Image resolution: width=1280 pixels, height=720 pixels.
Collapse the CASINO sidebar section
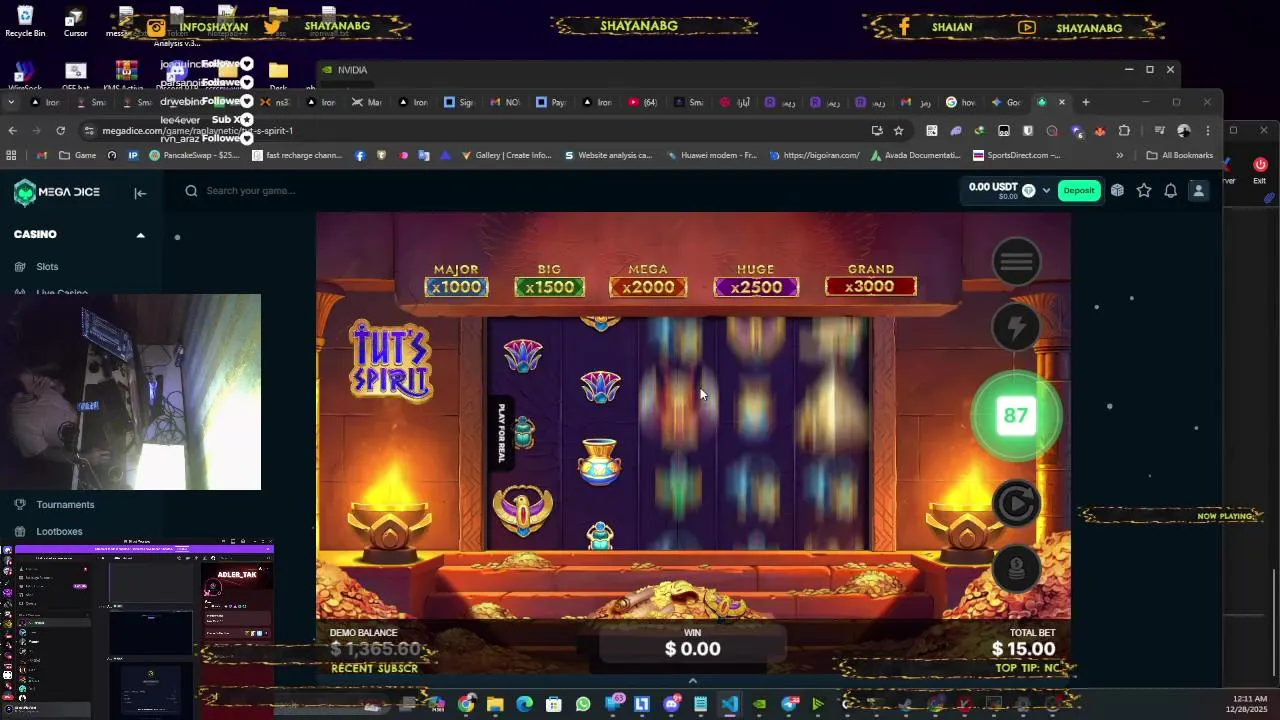pyautogui.click(x=140, y=235)
